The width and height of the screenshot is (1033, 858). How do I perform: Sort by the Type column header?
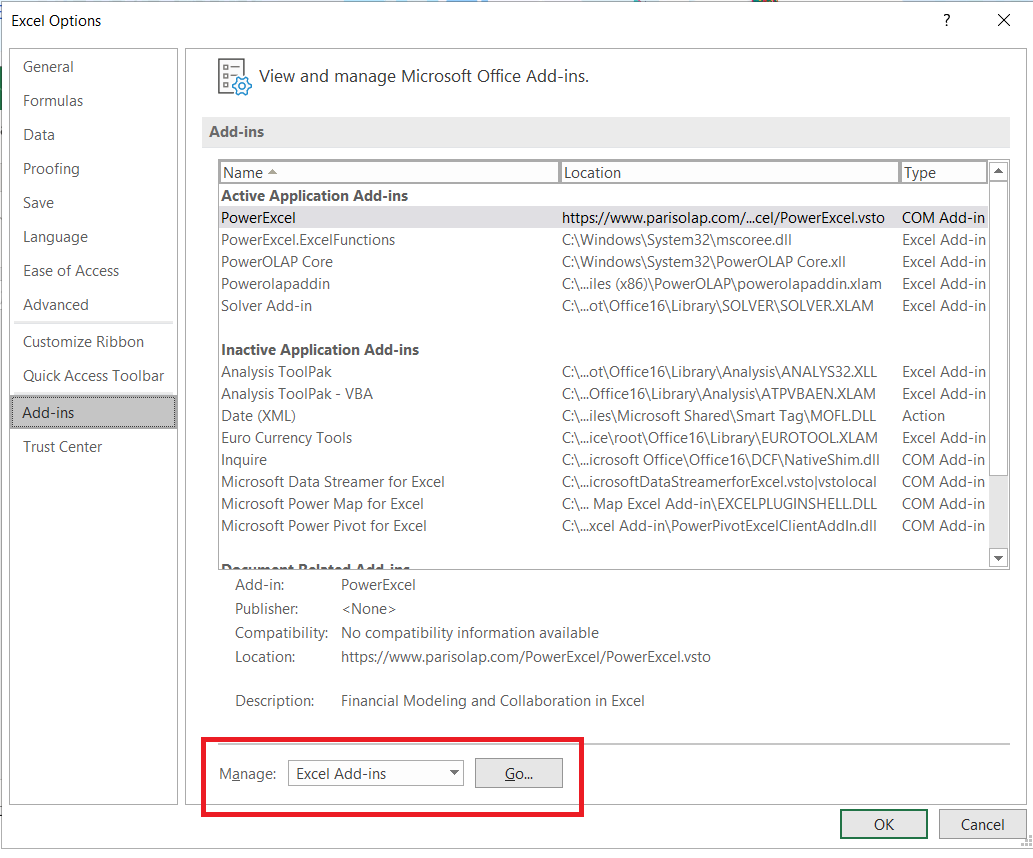943,173
